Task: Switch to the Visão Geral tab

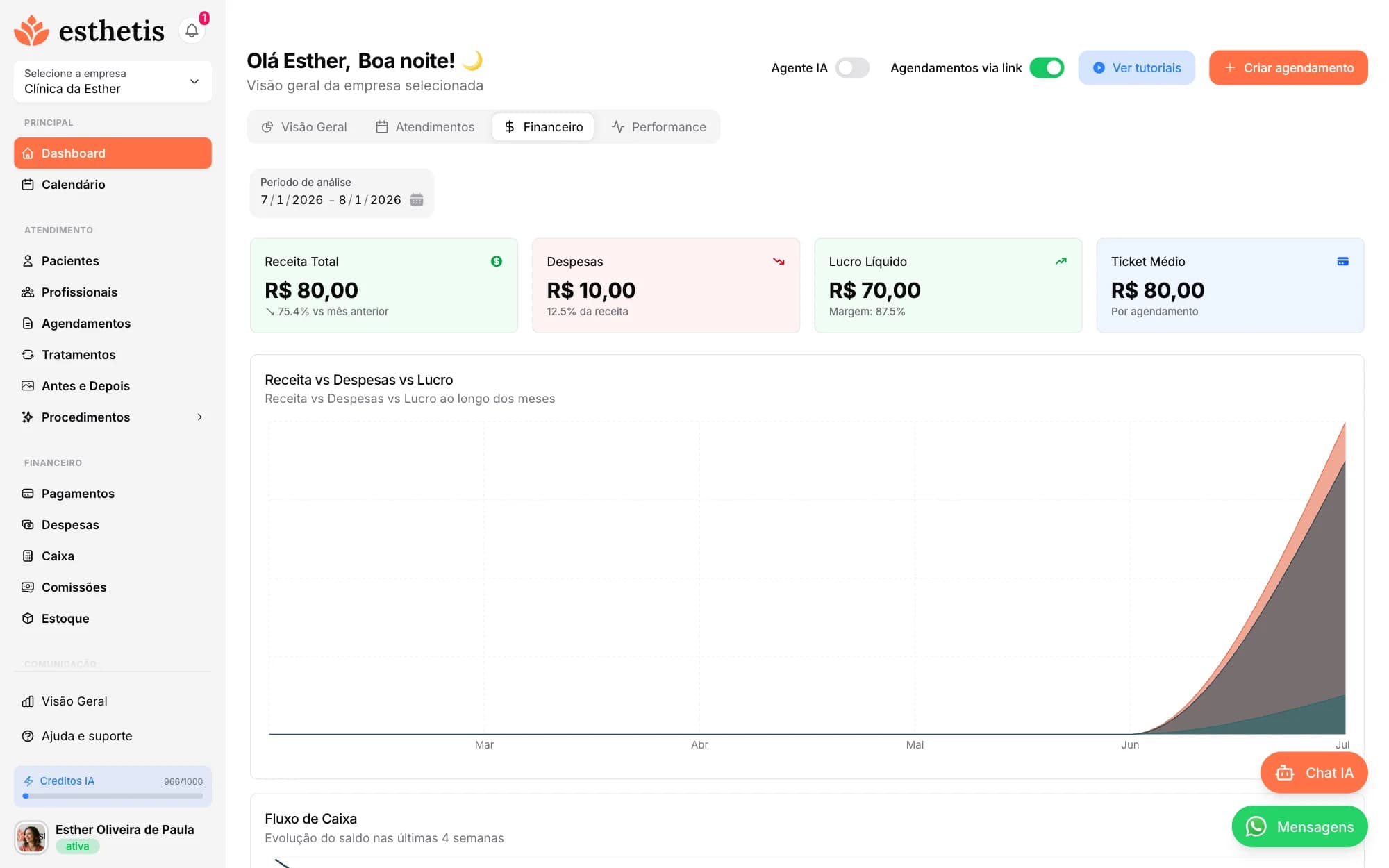Action: (304, 127)
